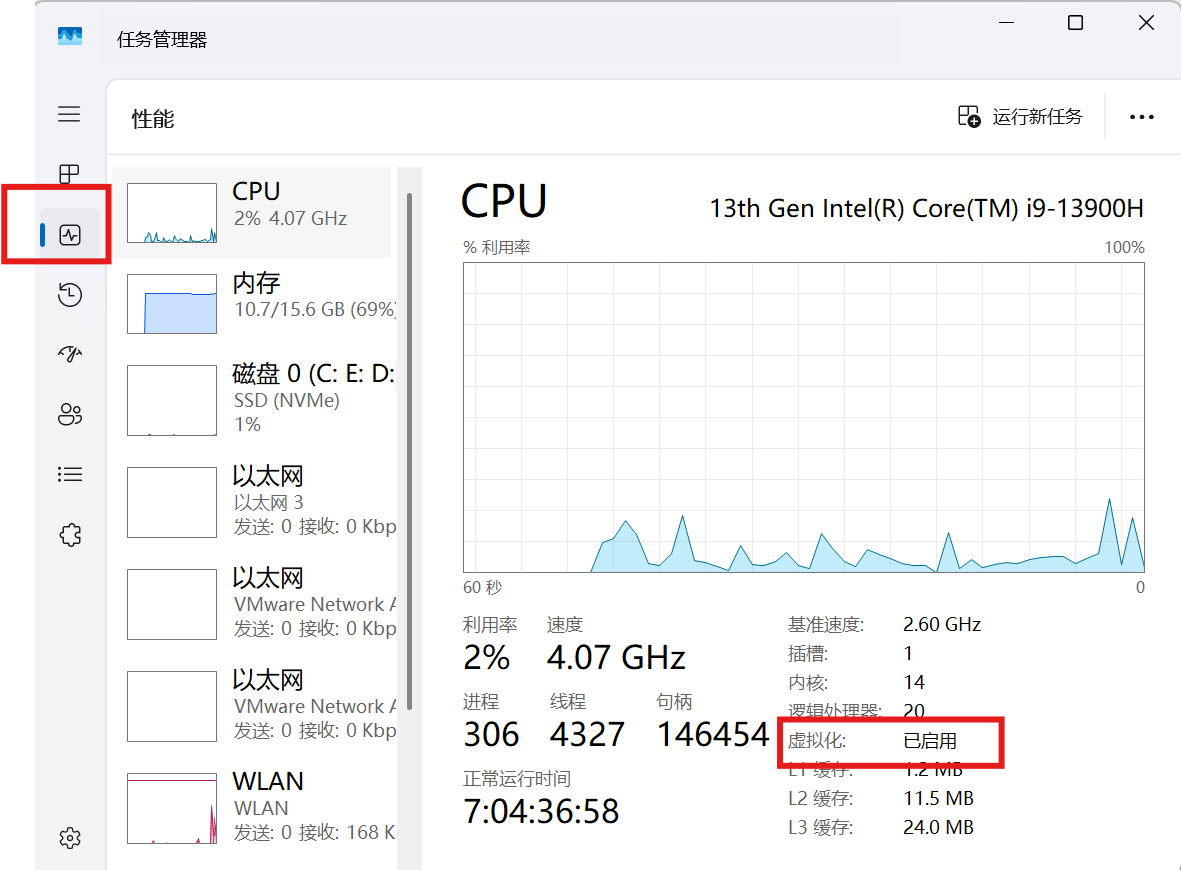Open the Services puzzle icon

[x=69, y=535]
